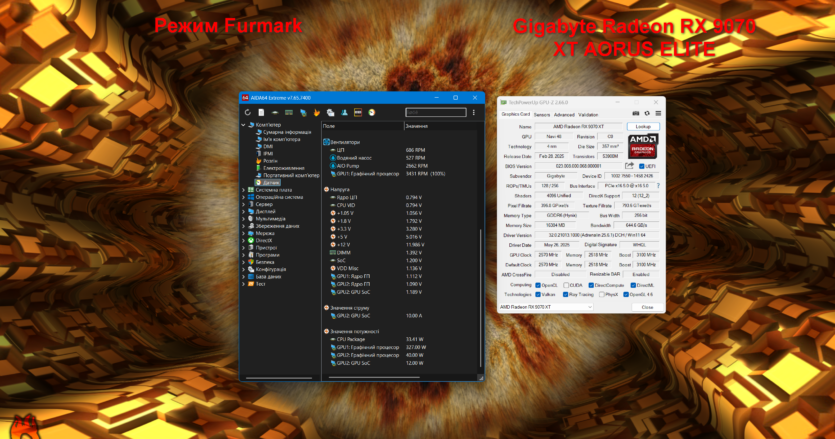835x439 pixels.
Task: Open the three-dot menu in AIDA64
Action: tap(473, 112)
